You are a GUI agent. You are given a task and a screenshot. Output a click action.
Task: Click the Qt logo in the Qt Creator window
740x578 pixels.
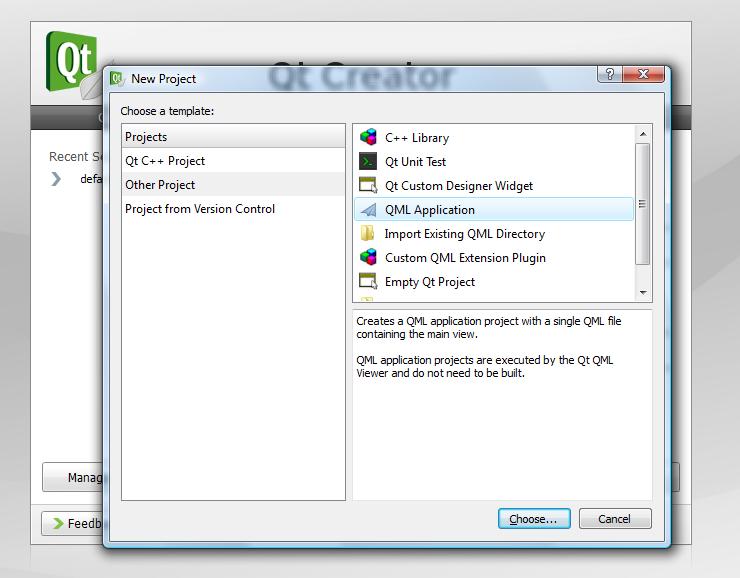72,61
